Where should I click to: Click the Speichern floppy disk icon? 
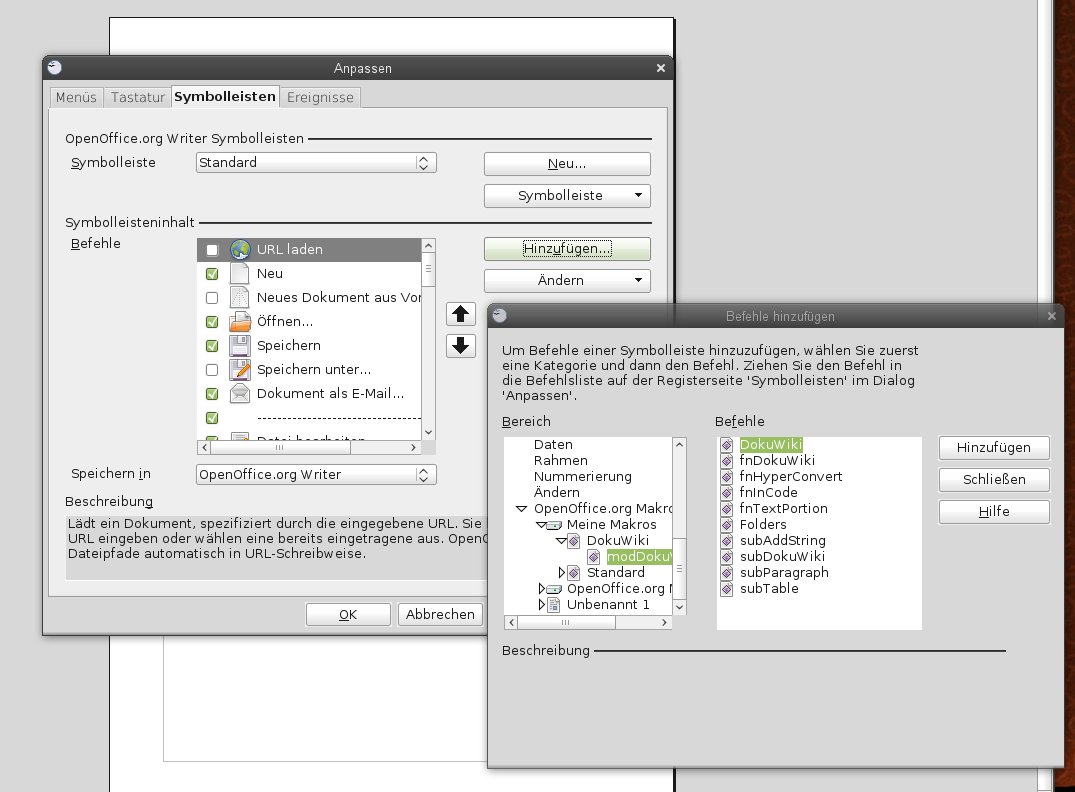(240, 346)
